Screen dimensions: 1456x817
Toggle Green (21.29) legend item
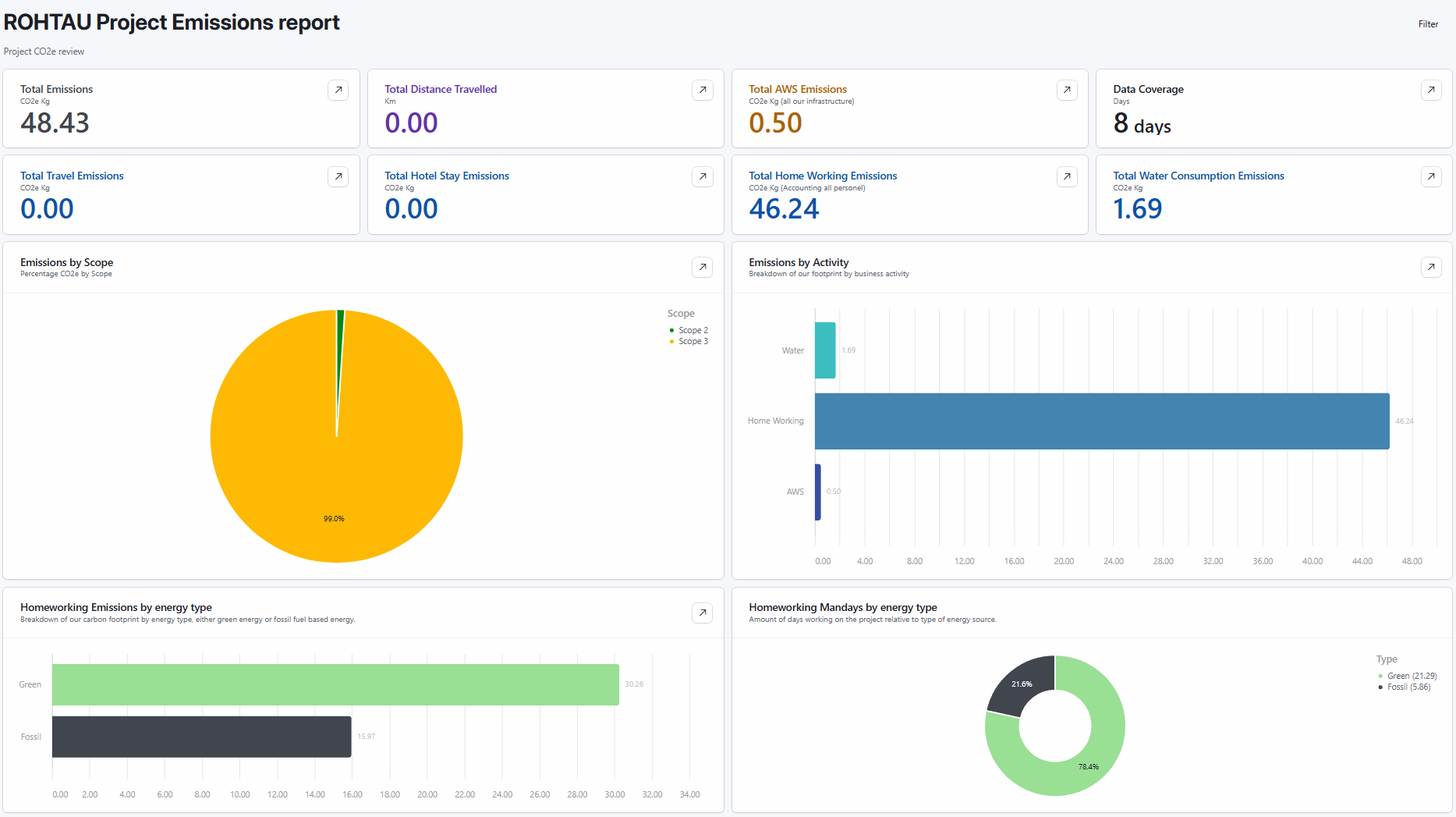click(1407, 676)
